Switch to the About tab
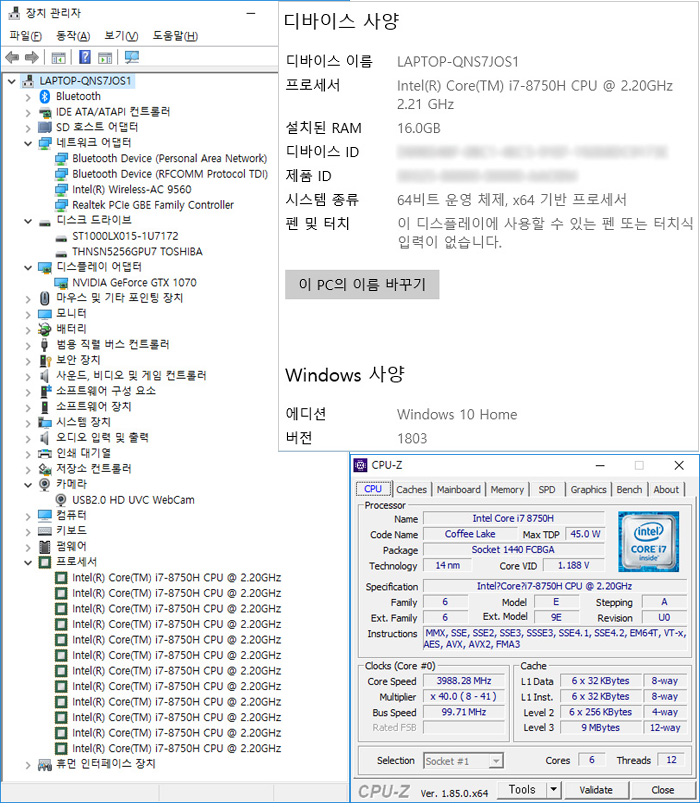 [x=666, y=489]
